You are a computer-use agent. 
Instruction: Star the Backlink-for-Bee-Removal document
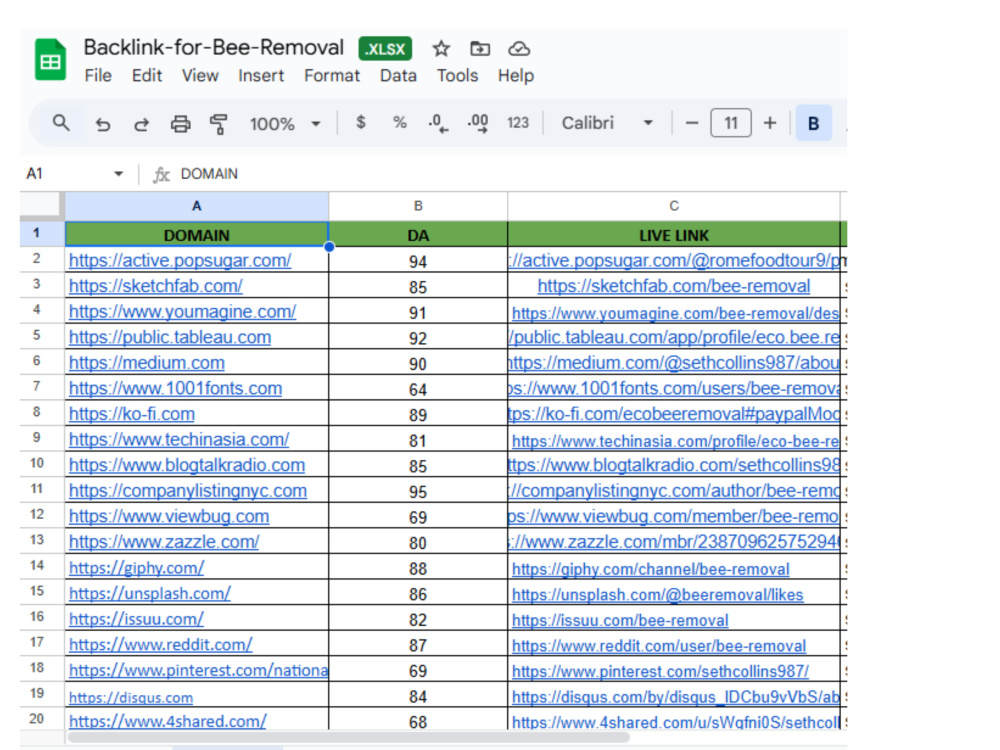pyautogui.click(x=441, y=48)
